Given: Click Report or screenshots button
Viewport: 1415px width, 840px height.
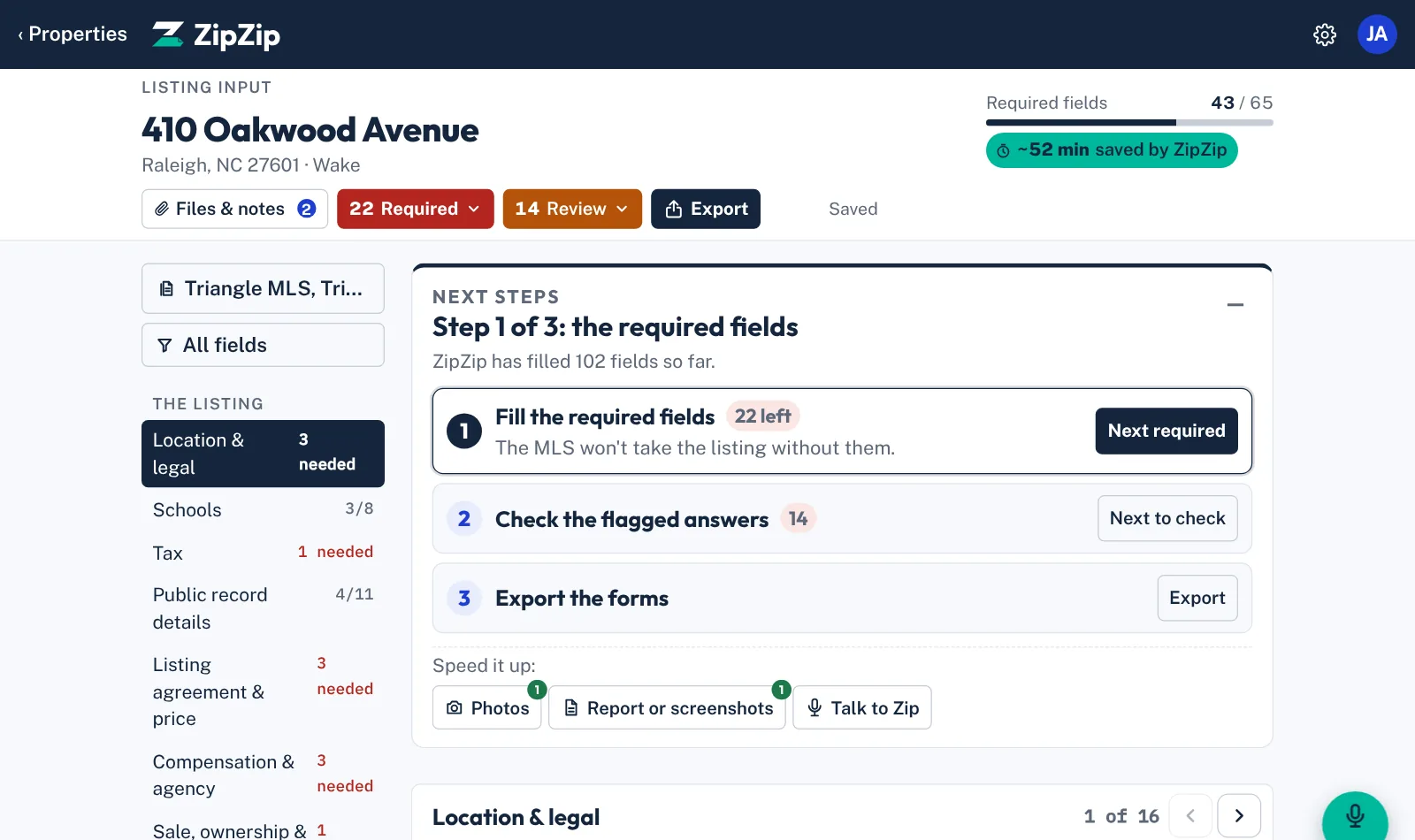Looking at the screenshot, I should [667, 707].
